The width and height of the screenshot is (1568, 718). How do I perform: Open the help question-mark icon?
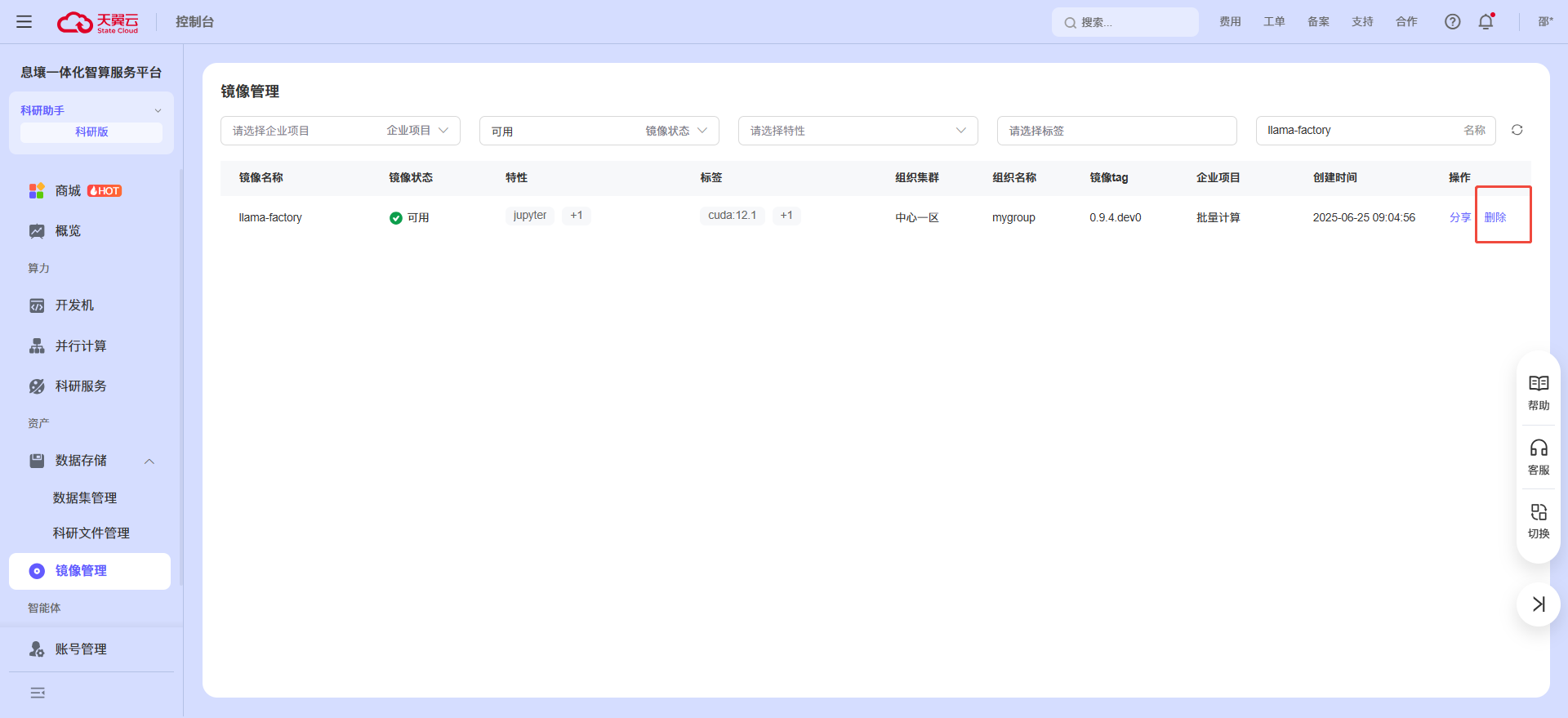pyautogui.click(x=1452, y=22)
